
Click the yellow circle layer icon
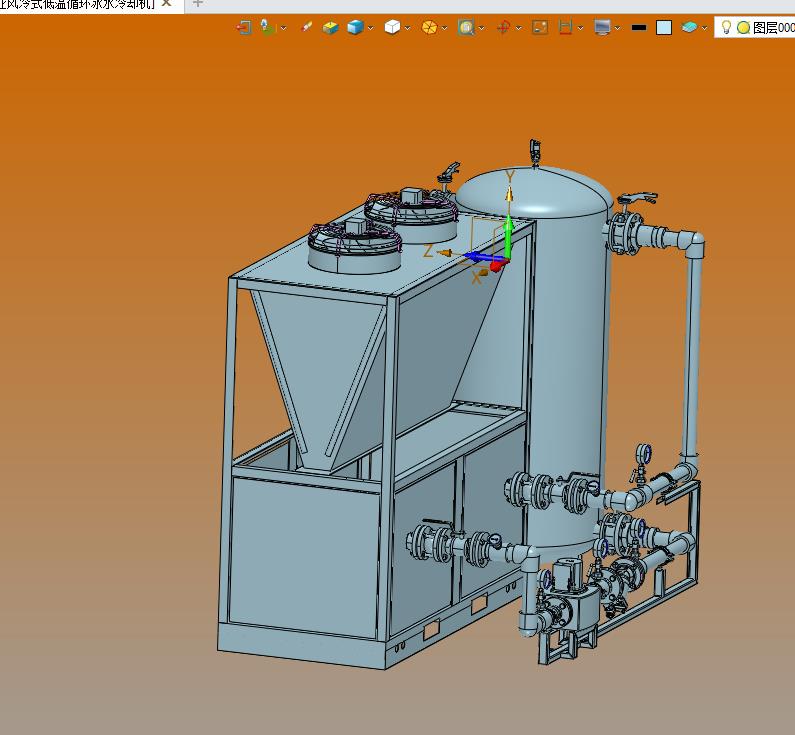pyautogui.click(x=743, y=27)
